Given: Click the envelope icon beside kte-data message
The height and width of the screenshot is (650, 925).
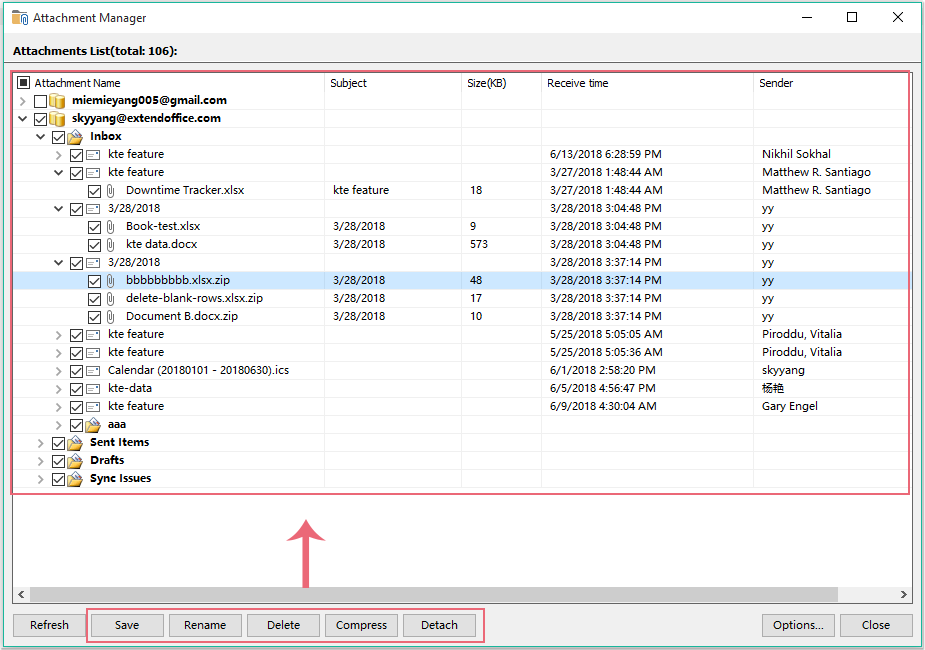Looking at the screenshot, I should coord(93,389).
